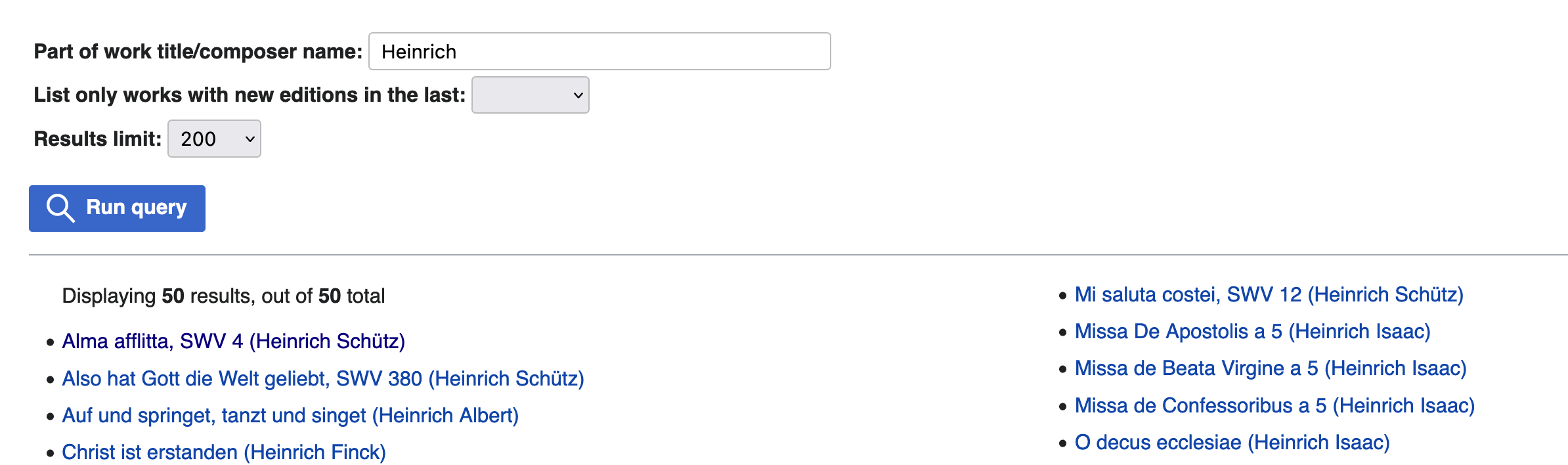Open Mi saluta costei, SWV 12 link
Viewport: 1568px width, 465px height.
point(1269,295)
